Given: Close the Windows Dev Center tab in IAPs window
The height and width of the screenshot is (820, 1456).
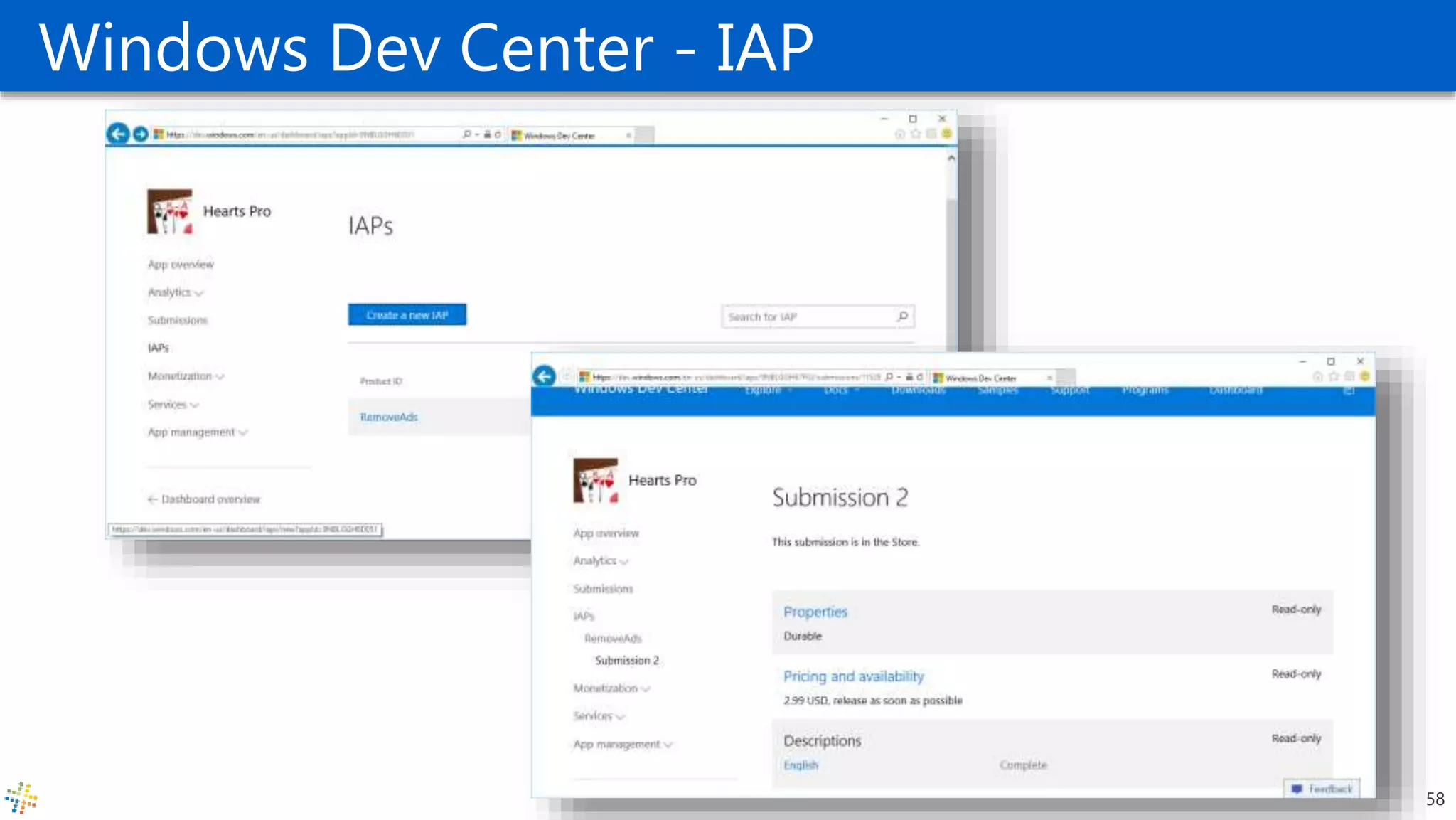Looking at the screenshot, I should tap(628, 135).
